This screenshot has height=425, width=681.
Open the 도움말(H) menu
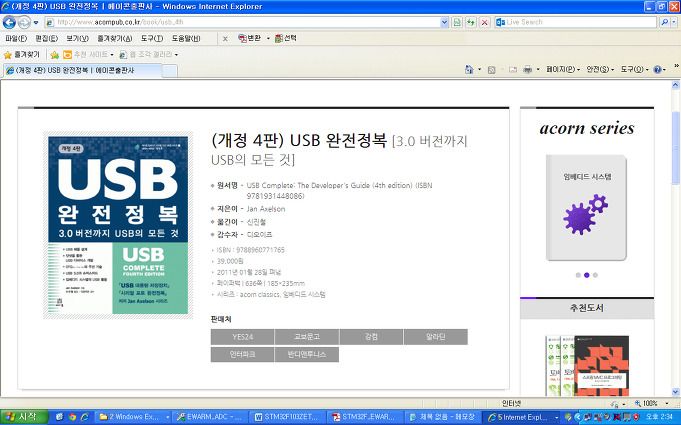coord(186,39)
